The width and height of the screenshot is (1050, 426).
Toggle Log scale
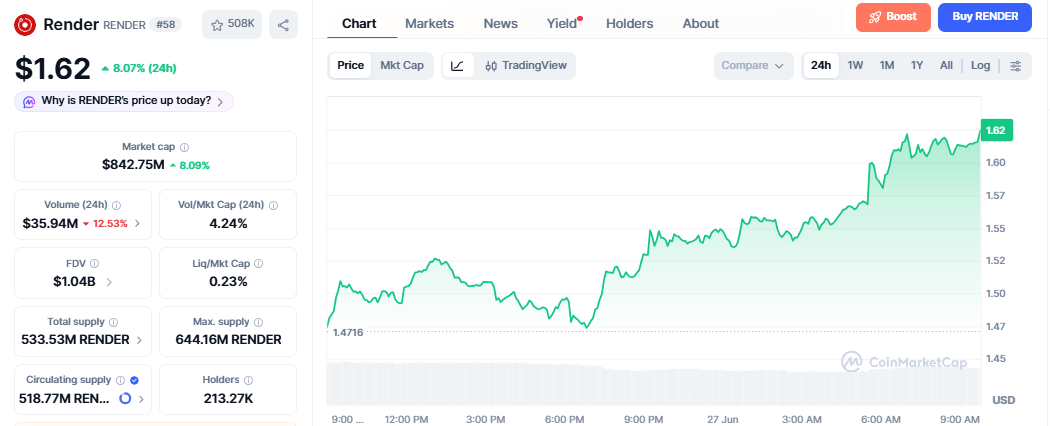tap(980, 66)
